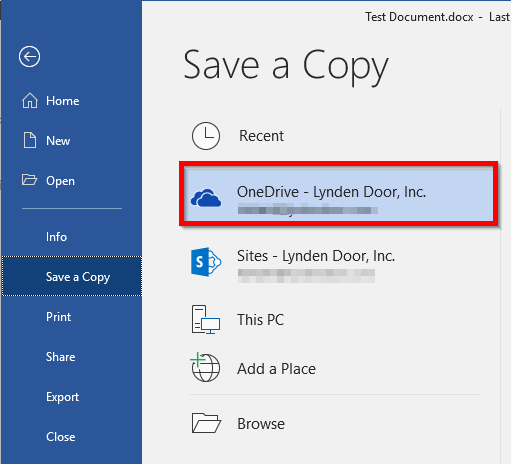511x464 pixels.
Task: Choose OneDrive - Lynden Door, Inc. location
Action: pyautogui.click(x=339, y=194)
